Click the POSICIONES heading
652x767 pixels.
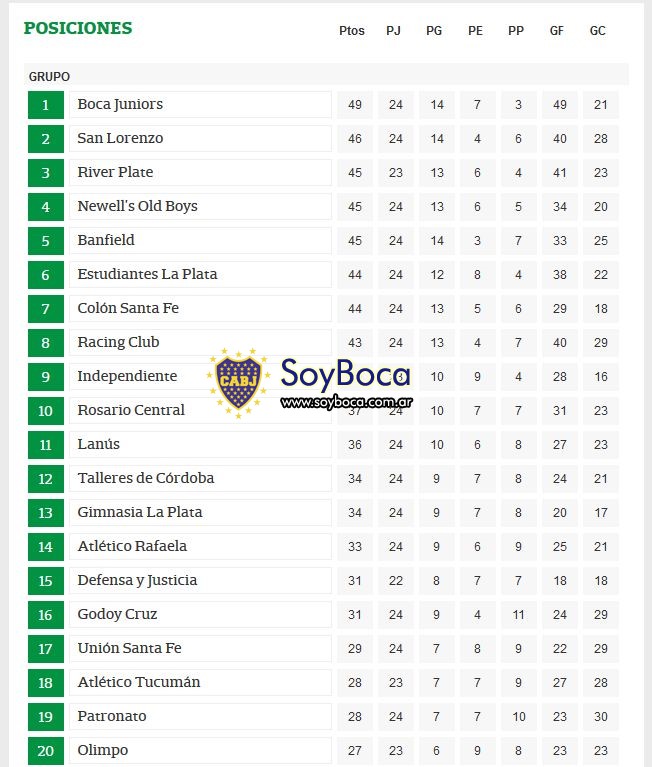coord(78,28)
